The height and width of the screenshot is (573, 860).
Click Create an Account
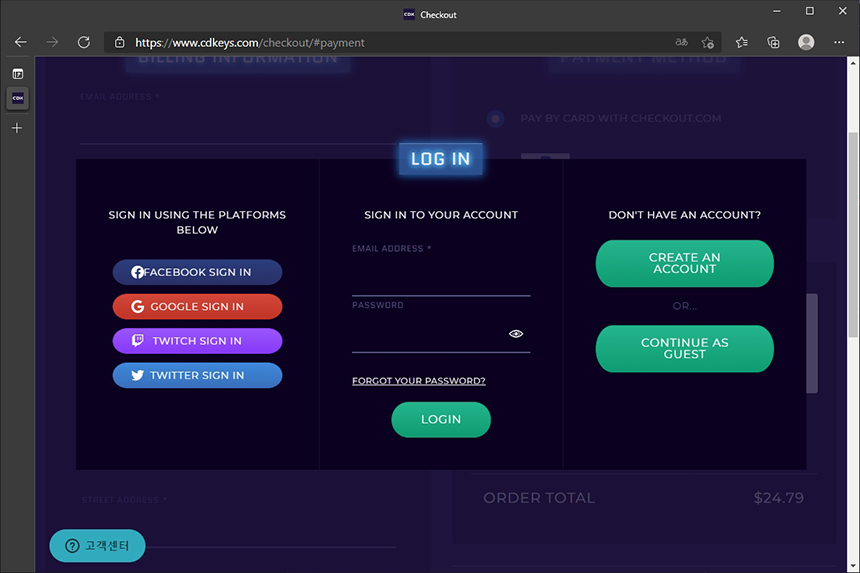coord(684,263)
